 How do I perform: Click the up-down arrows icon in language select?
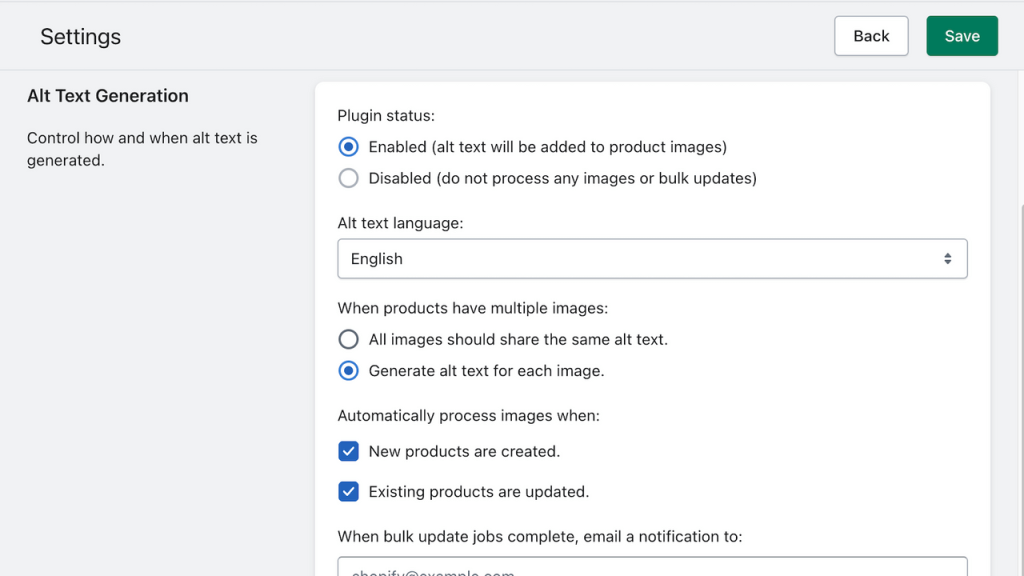(947, 259)
